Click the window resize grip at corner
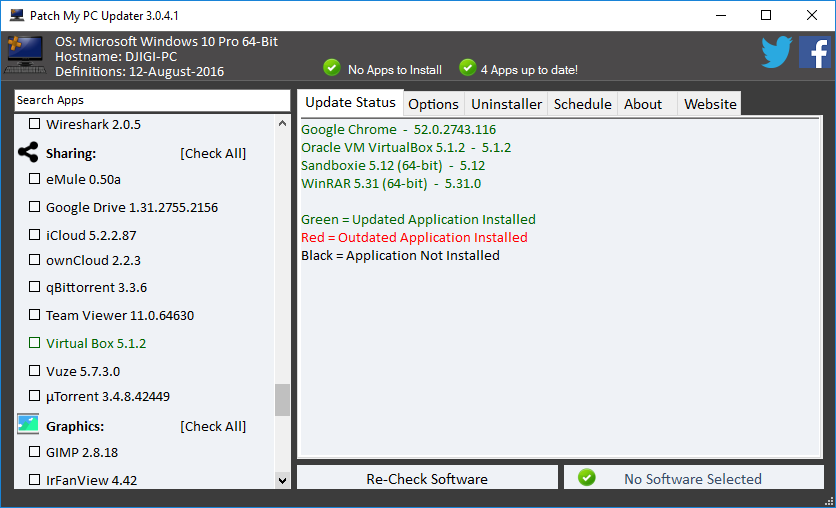 coord(829,501)
